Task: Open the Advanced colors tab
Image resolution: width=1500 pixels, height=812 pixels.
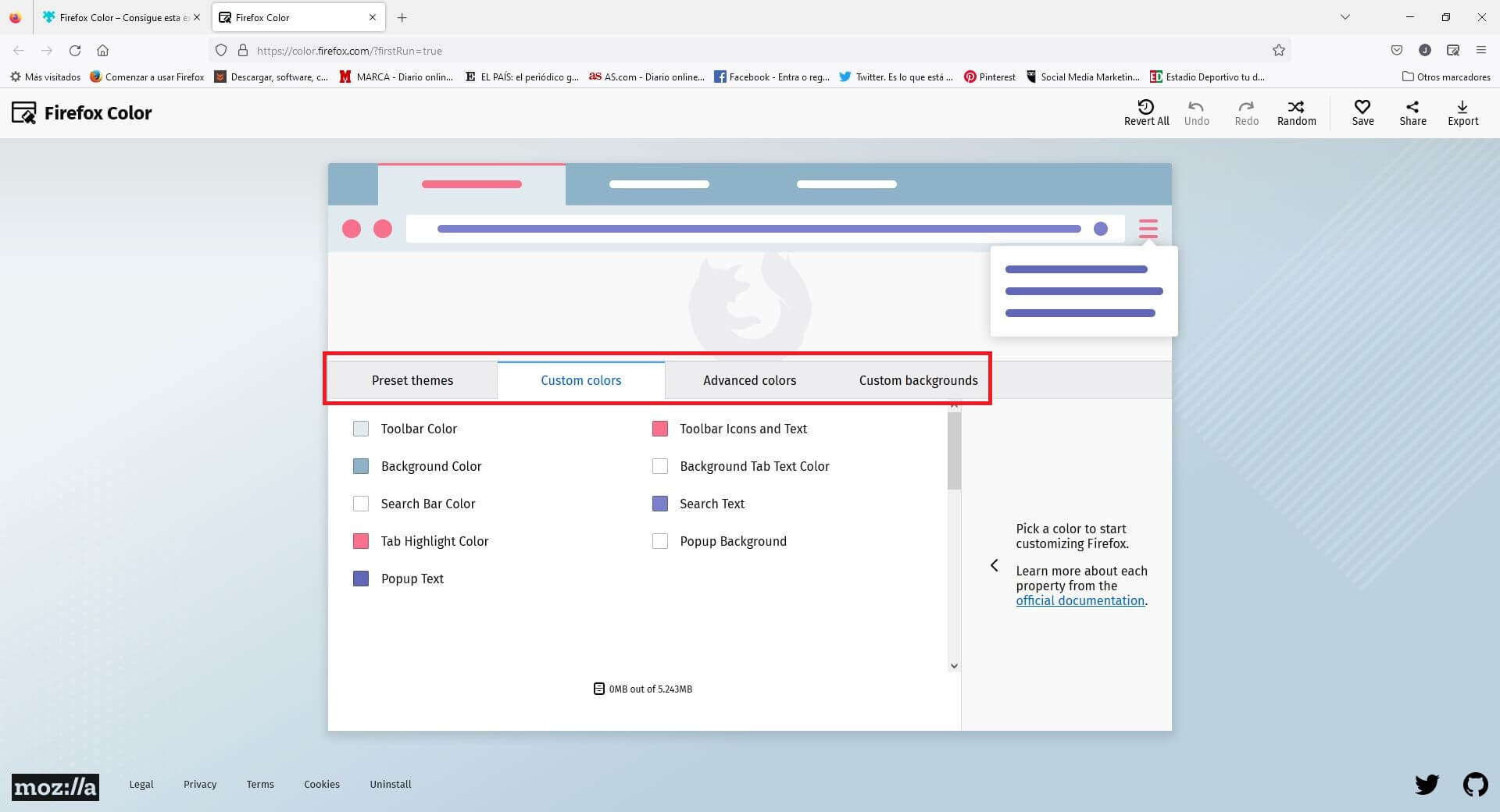Action: point(749,380)
